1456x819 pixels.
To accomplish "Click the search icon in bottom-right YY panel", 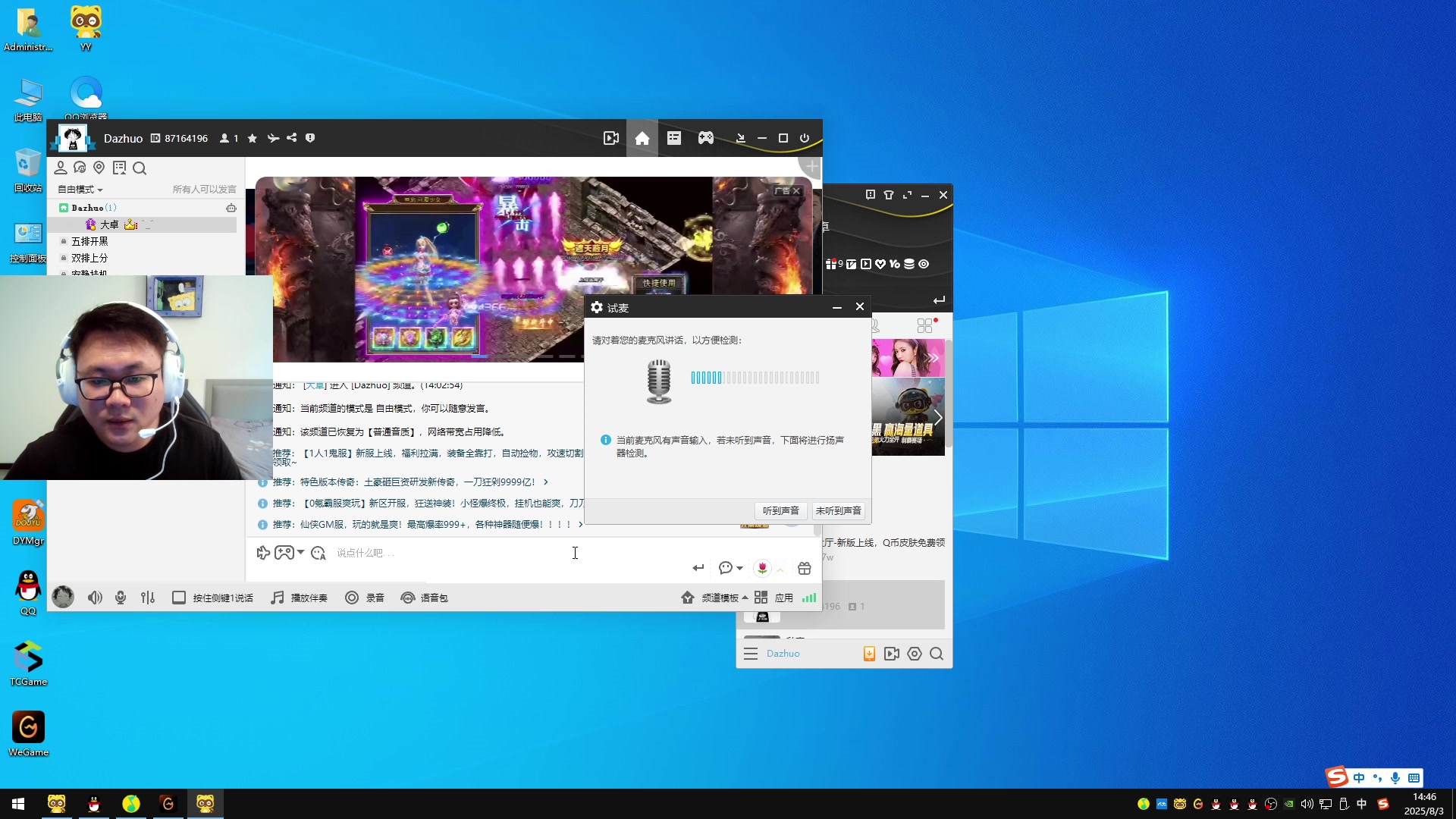I will tap(937, 654).
